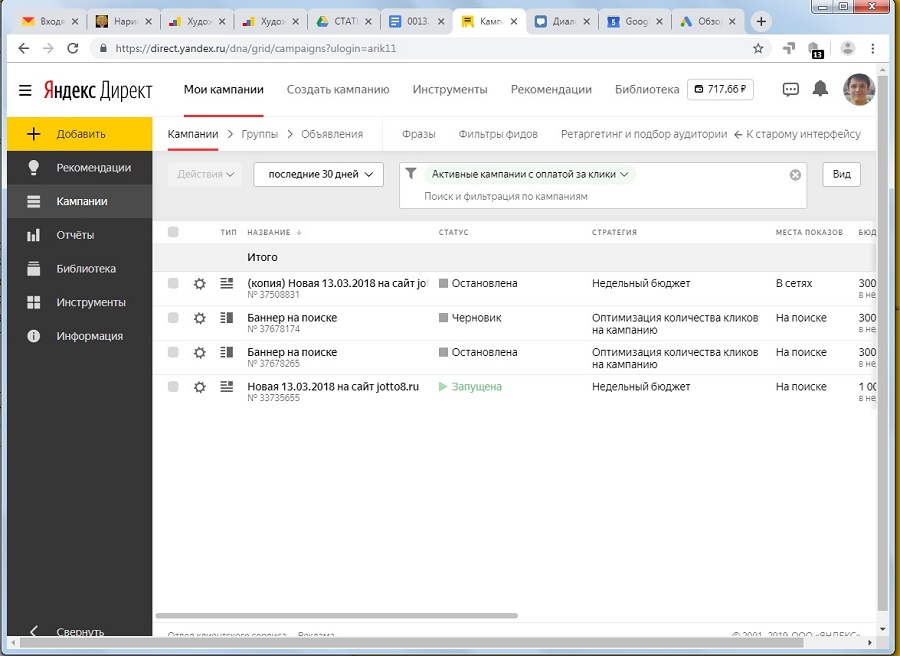This screenshot has height=656, width=900.
Task: Sort by the НАЗВАНИЕ column header
Action: [274, 232]
